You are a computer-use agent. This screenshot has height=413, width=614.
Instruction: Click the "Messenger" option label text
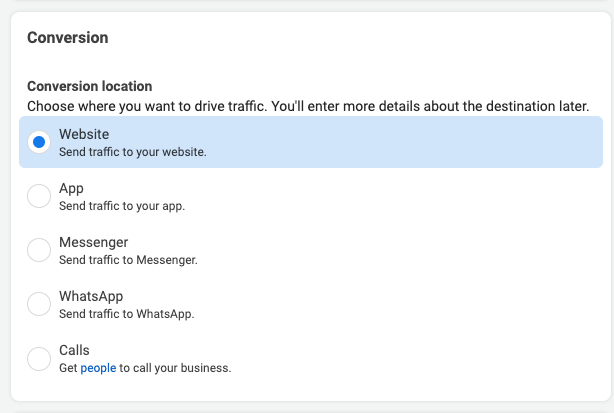(x=93, y=242)
